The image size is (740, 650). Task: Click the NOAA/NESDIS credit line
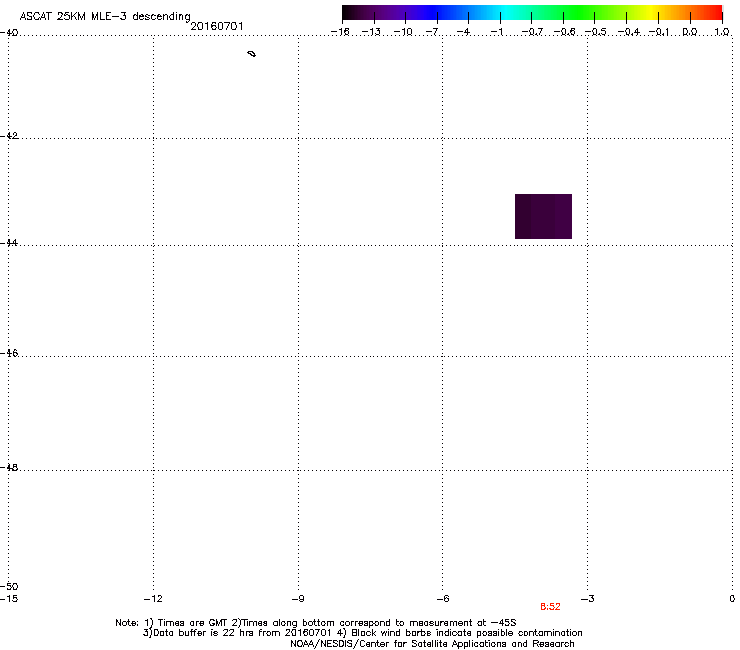click(432, 644)
